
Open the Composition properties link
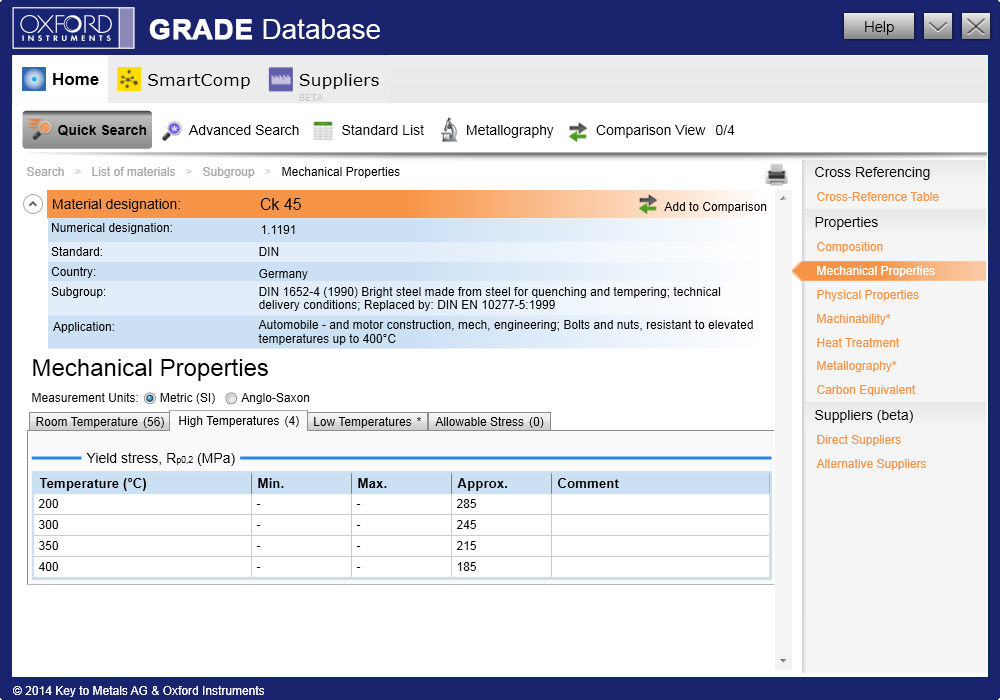(x=849, y=247)
